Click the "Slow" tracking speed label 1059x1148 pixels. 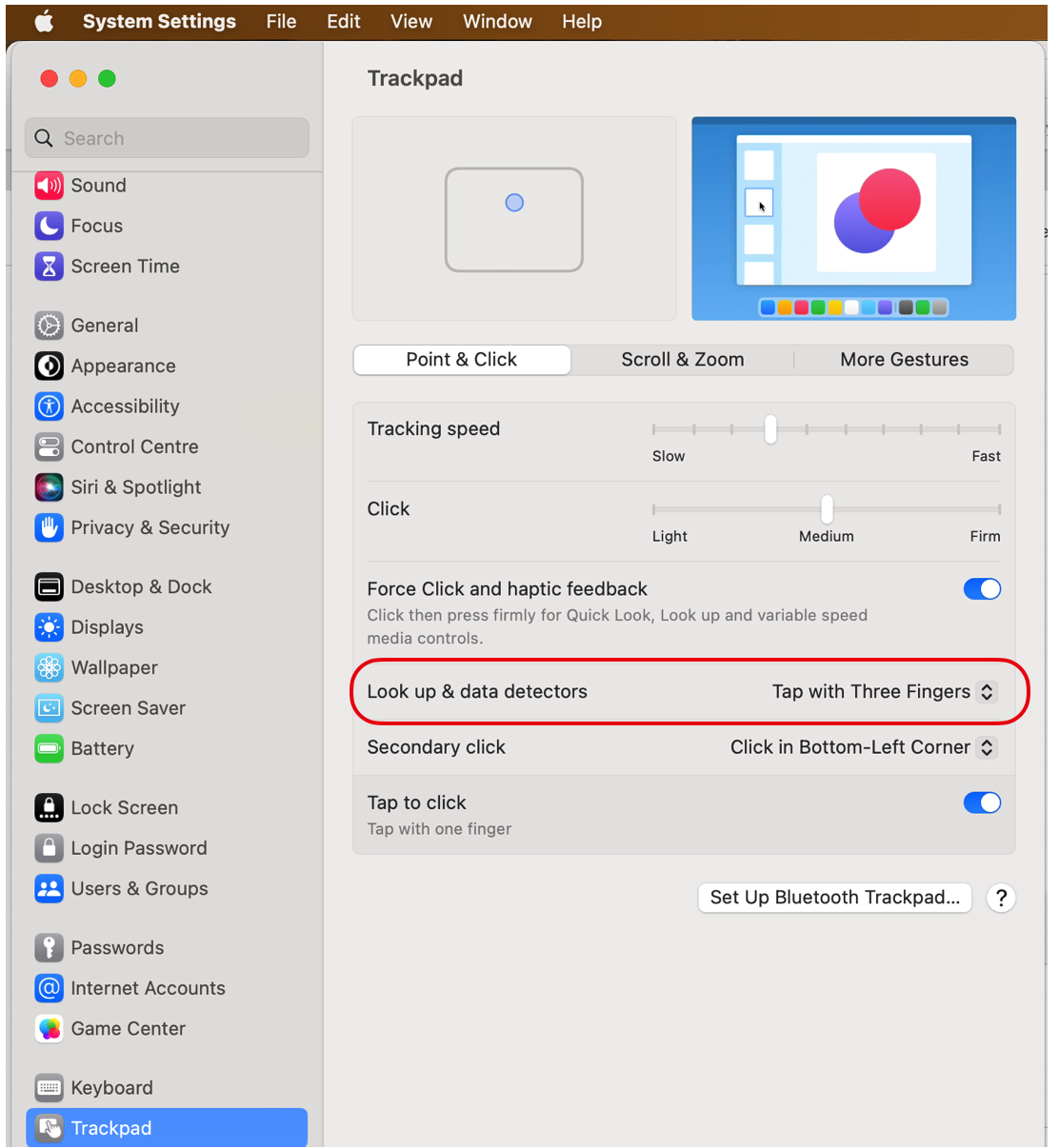[x=669, y=456]
